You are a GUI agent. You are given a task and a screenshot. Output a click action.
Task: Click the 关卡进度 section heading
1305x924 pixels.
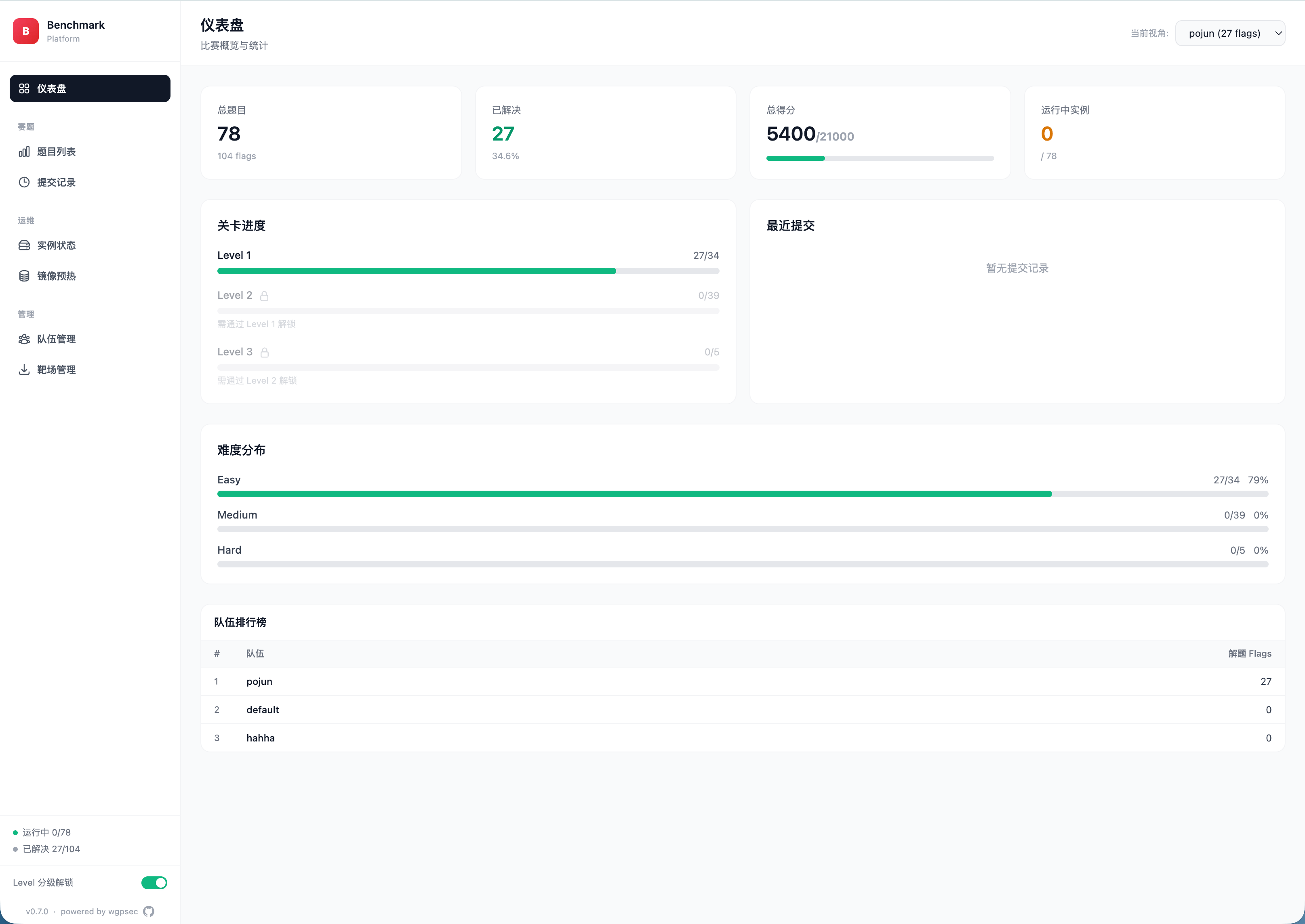[x=241, y=226]
